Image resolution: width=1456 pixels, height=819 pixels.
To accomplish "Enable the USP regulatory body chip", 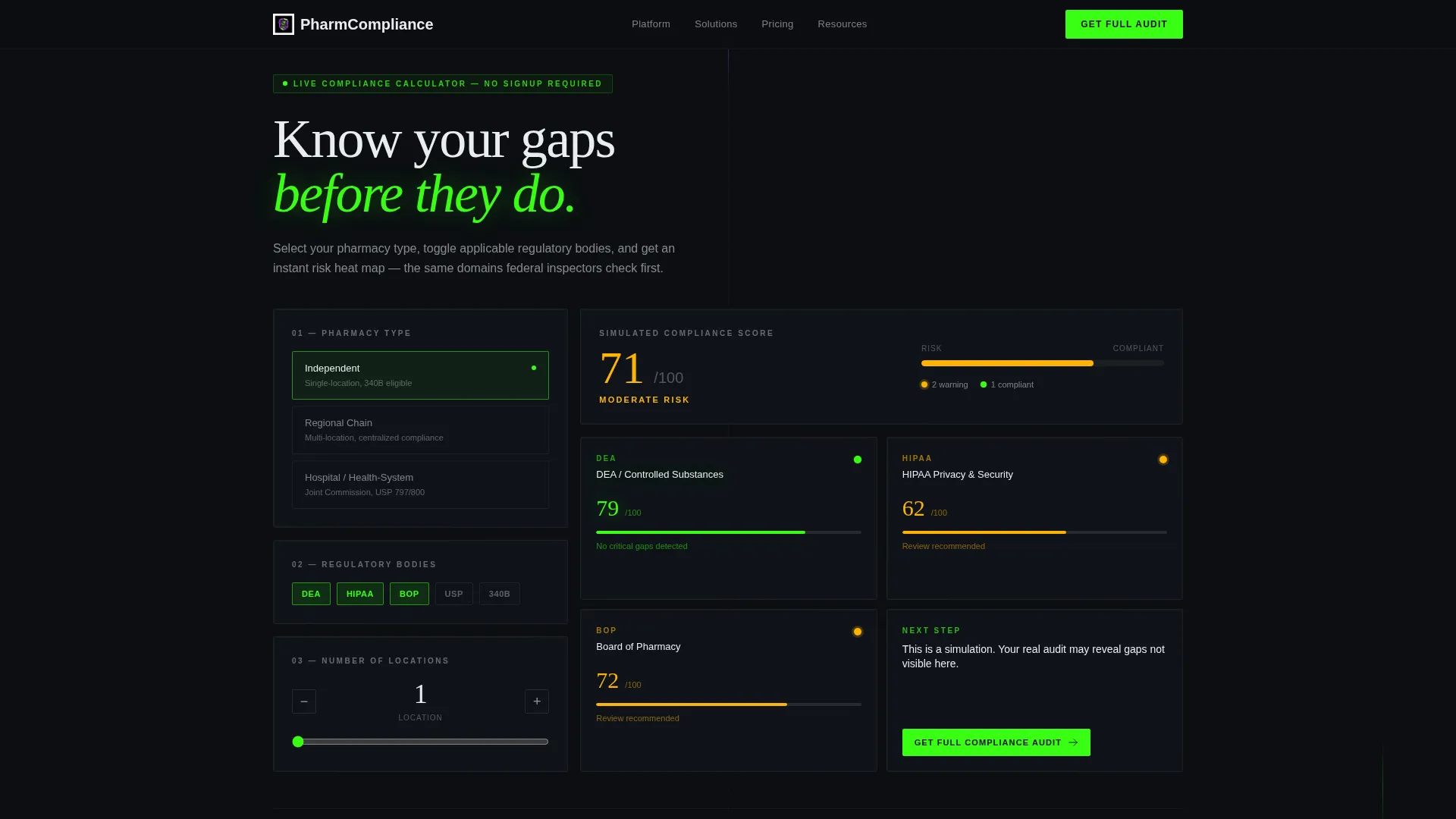I will [454, 594].
